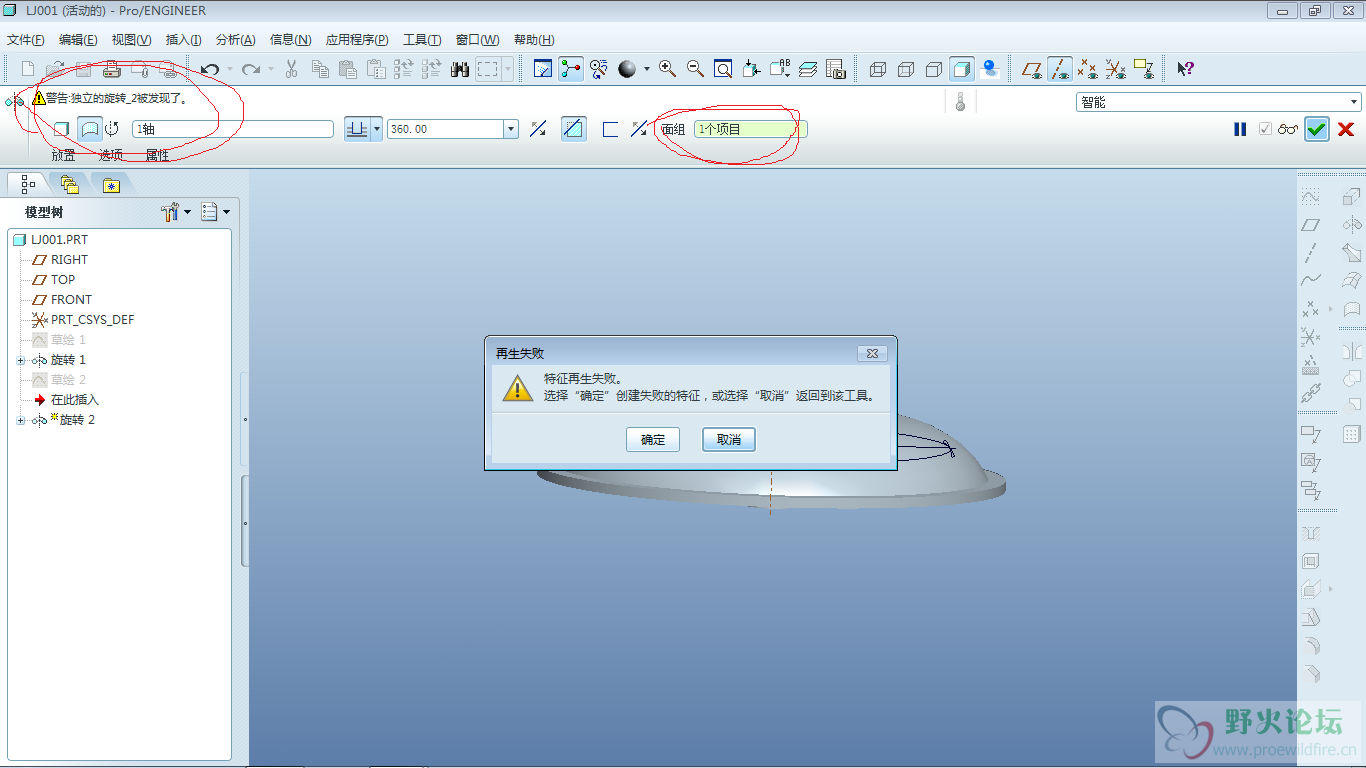The height and width of the screenshot is (768, 1366).
Task: Pause the revolve tool
Action: click(1240, 129)
